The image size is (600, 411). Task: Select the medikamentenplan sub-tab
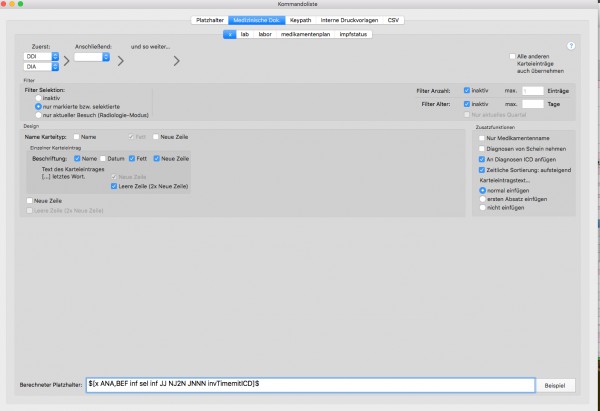click(305, 34)
